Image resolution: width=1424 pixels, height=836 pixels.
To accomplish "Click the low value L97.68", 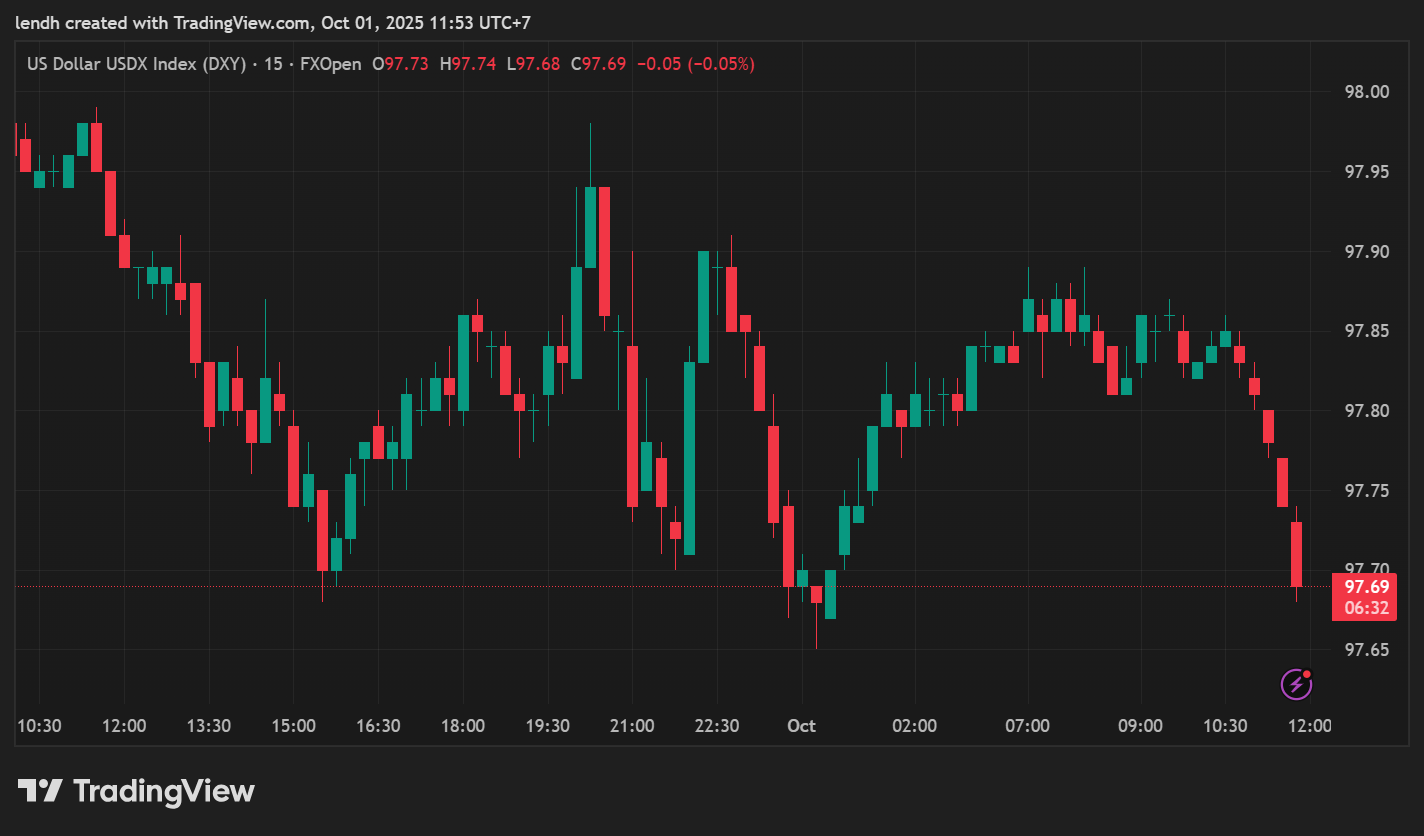I will [533, 64].
